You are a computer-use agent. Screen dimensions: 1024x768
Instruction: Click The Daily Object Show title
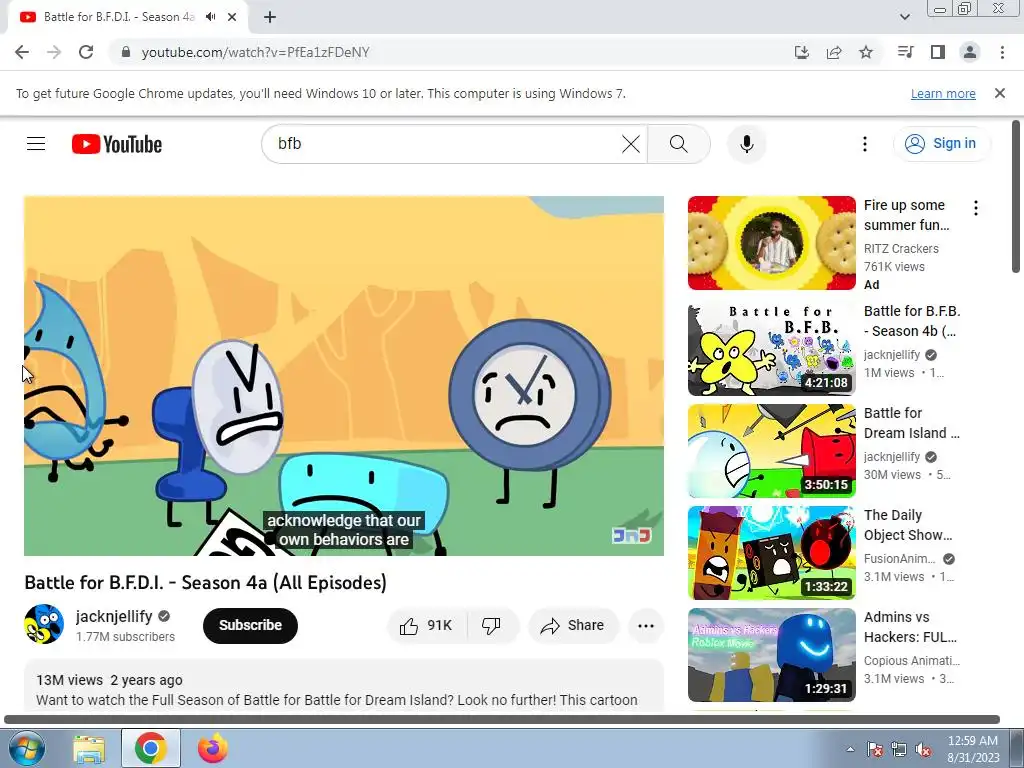point(908,525)
